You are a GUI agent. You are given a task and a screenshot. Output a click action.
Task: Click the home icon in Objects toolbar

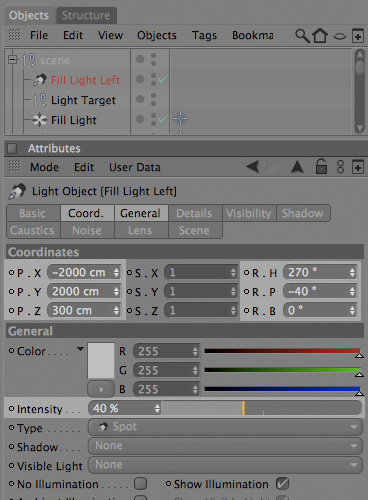[x=320, y=35]
